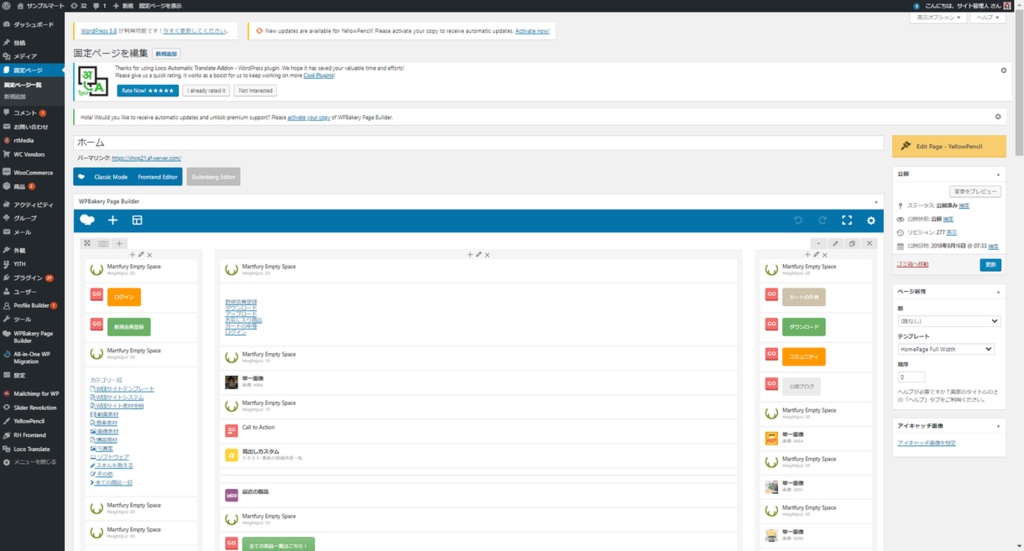Screen dimensions: 1024x551
Task: Click Edit Page - YellowPencil button
Action: coord(949,146)
